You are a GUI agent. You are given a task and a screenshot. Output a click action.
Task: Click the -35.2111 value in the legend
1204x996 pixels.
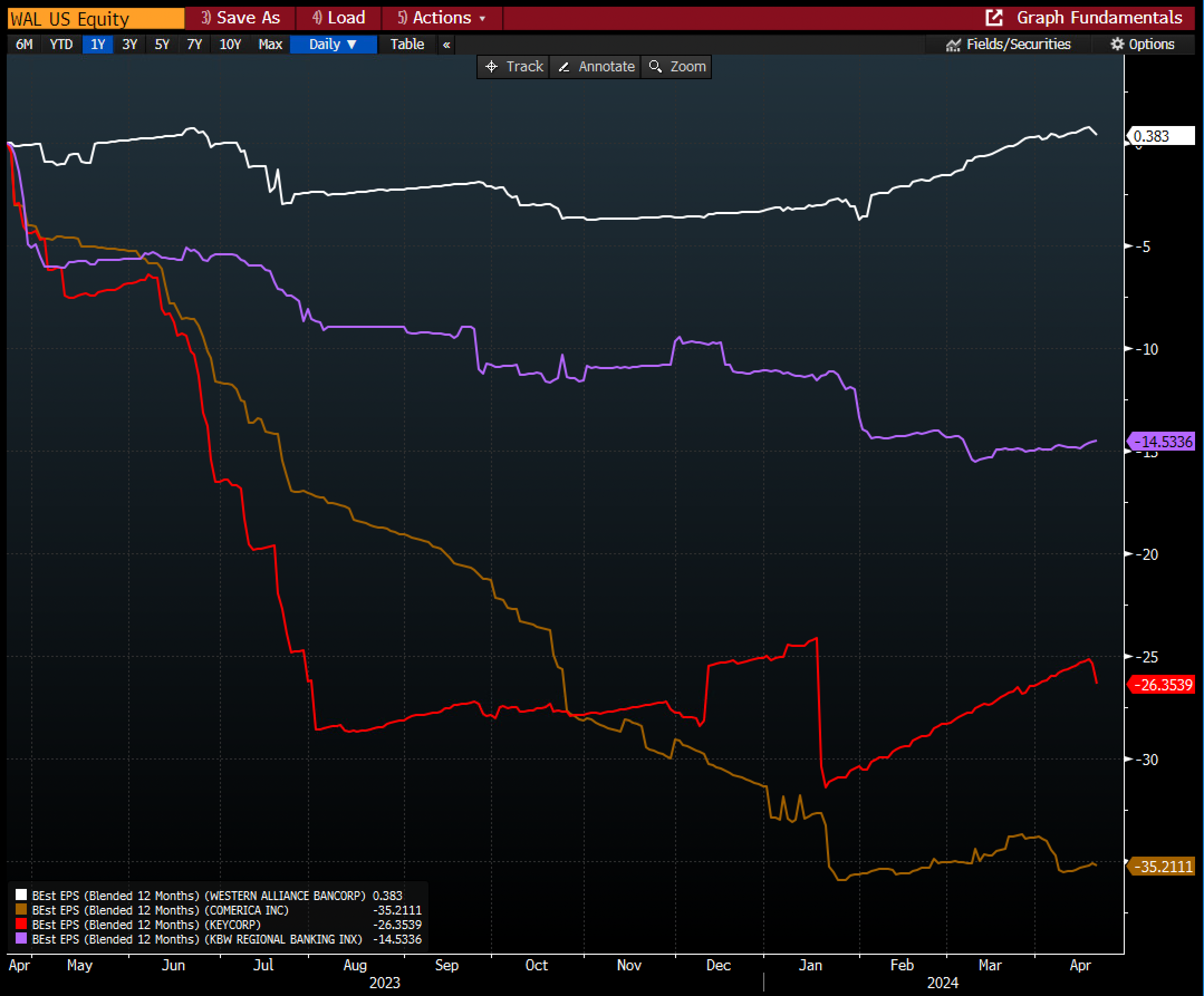[397, 910]
